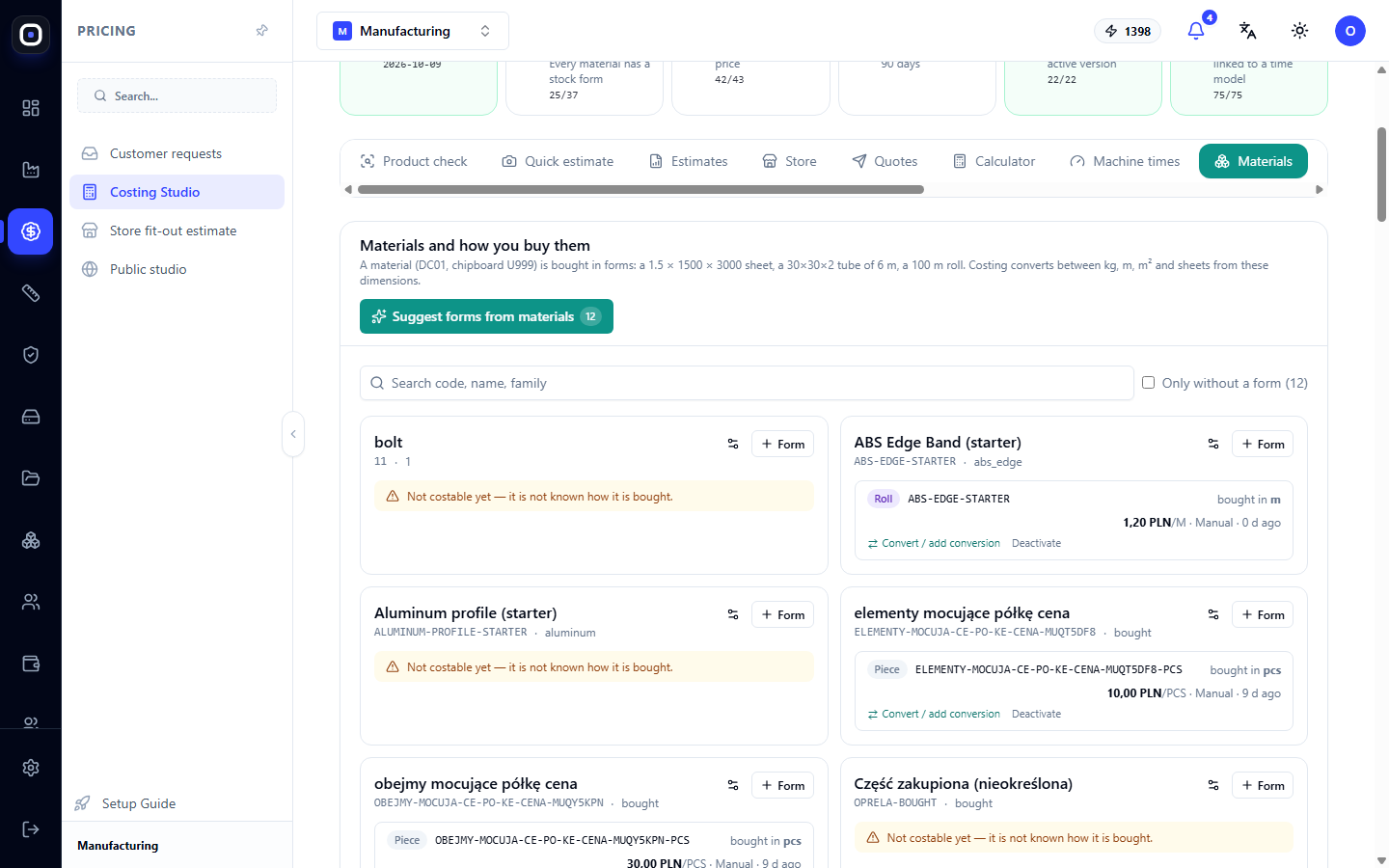Deactivate the ELEMENTY-MOCUJA piece form

[x=1036, y=714]
